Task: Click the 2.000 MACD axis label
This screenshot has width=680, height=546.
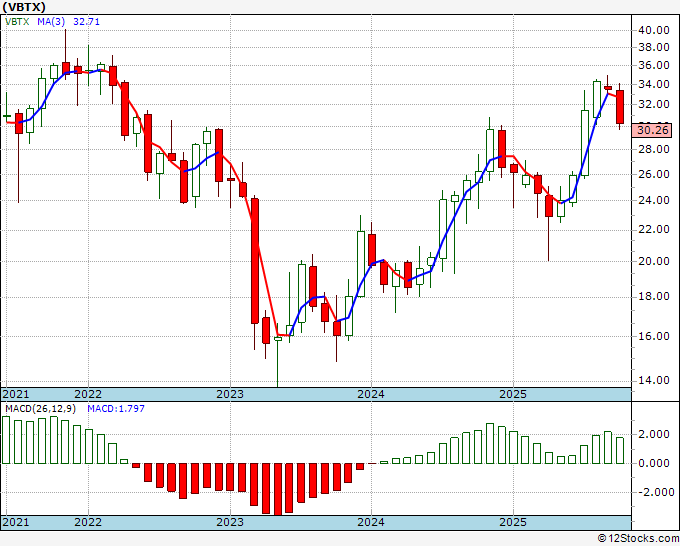Action: 654,434
